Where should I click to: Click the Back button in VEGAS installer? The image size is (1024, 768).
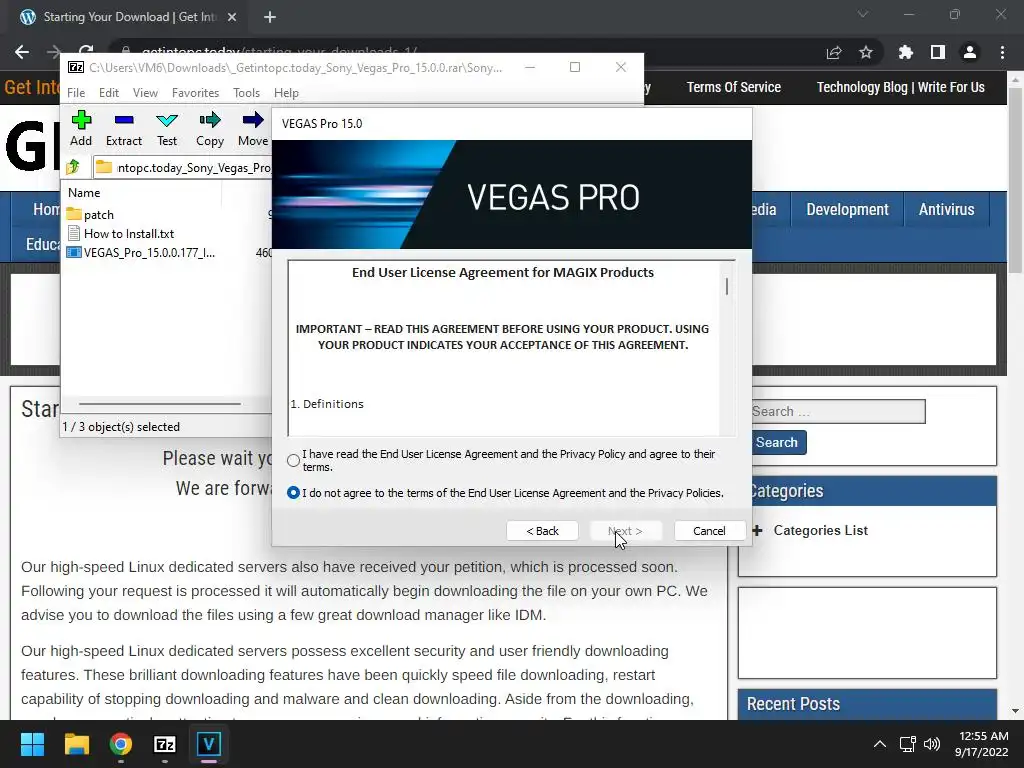coord(542,531)
